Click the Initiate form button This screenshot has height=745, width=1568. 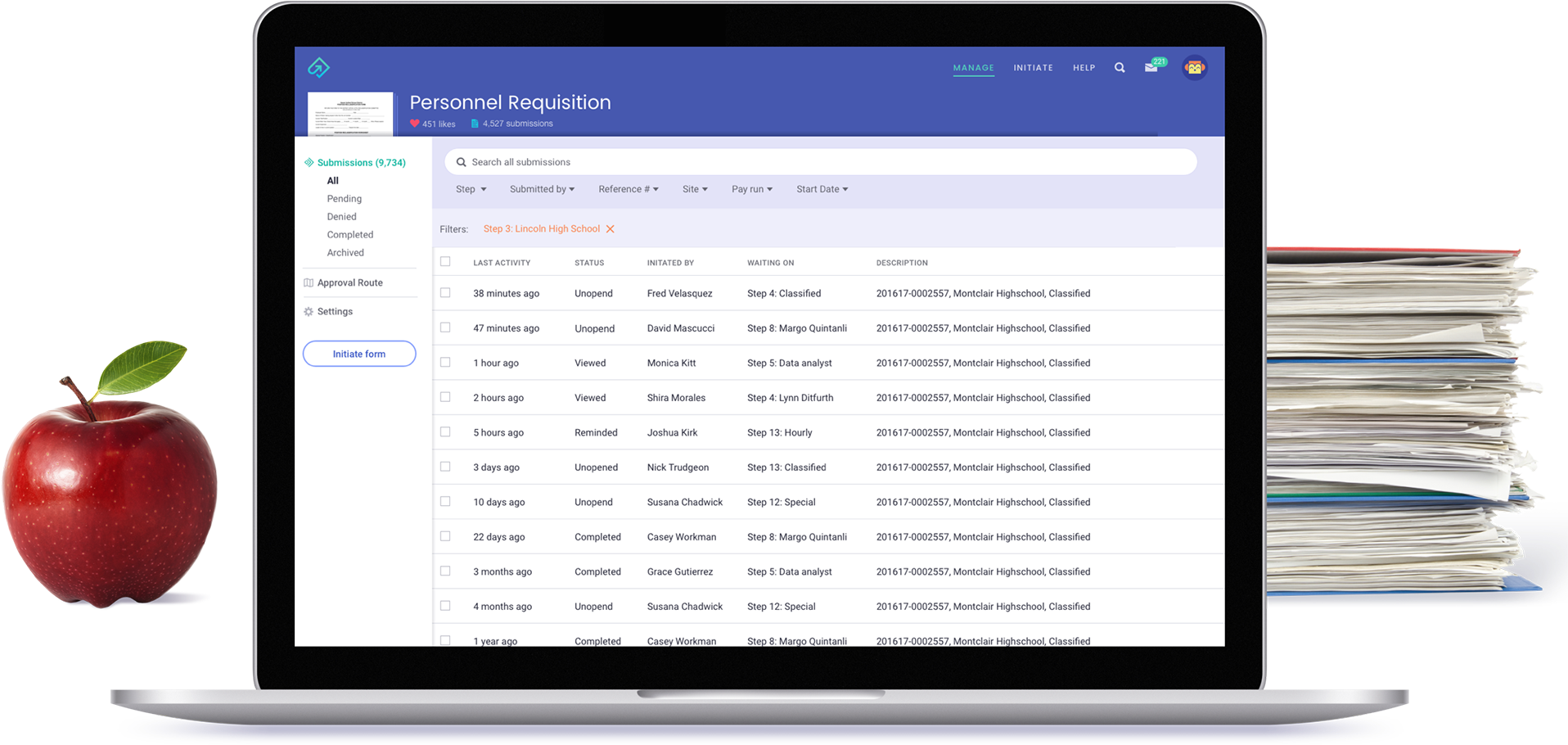(x=359, y=354)
